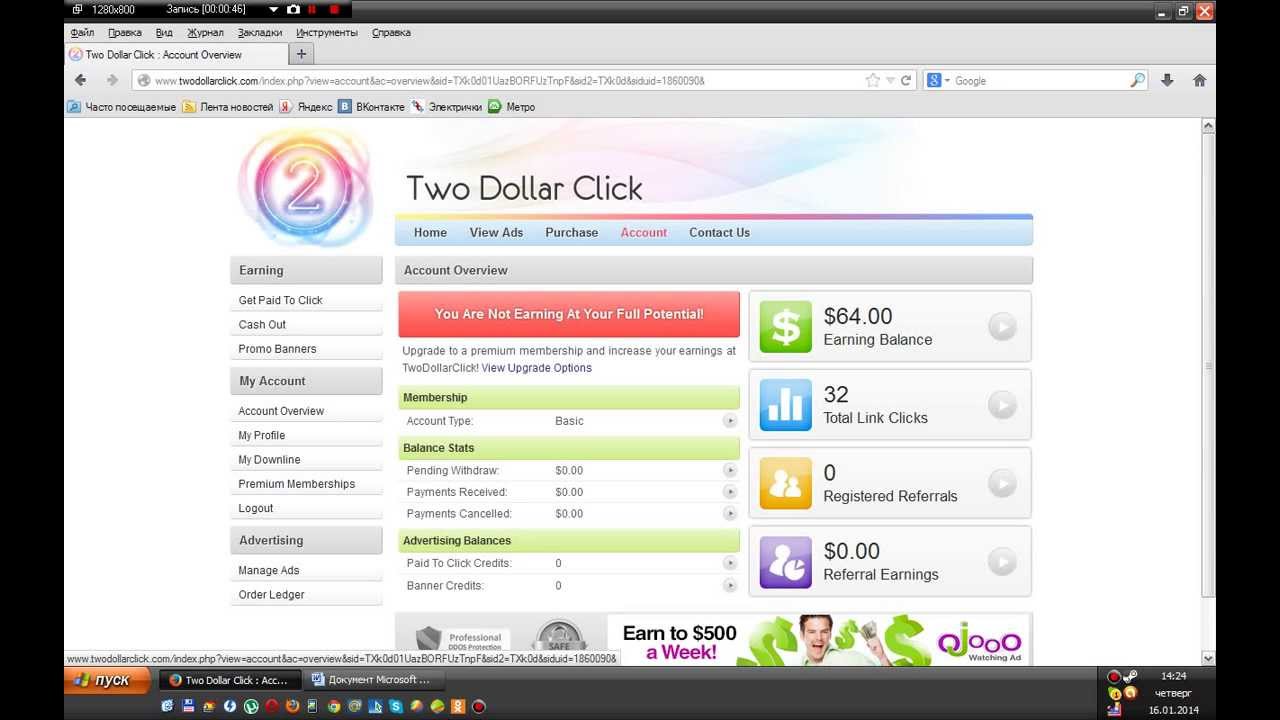
Task: Click in the Google search field
Action: pos(1040,80)
